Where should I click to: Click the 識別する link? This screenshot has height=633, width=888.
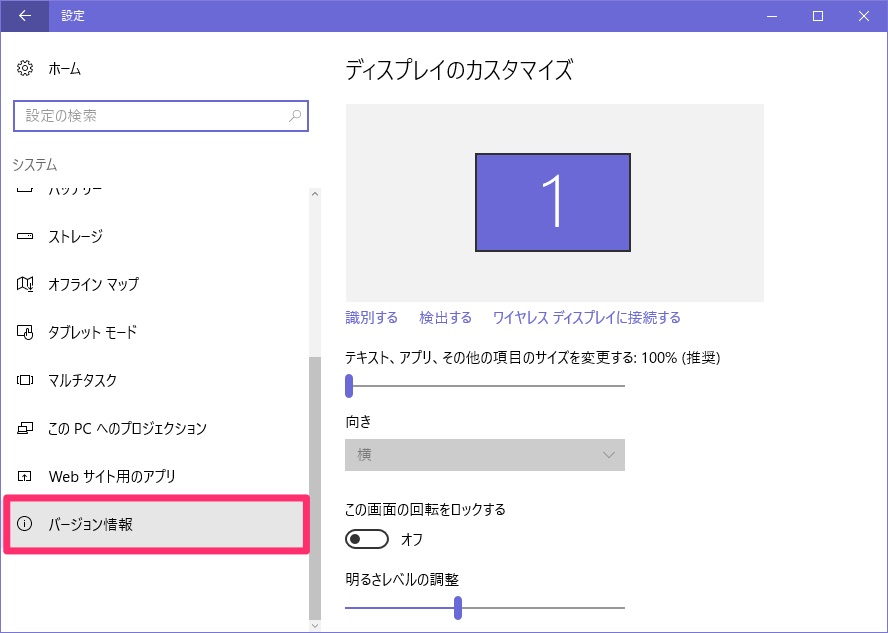[x=372, y=318]
